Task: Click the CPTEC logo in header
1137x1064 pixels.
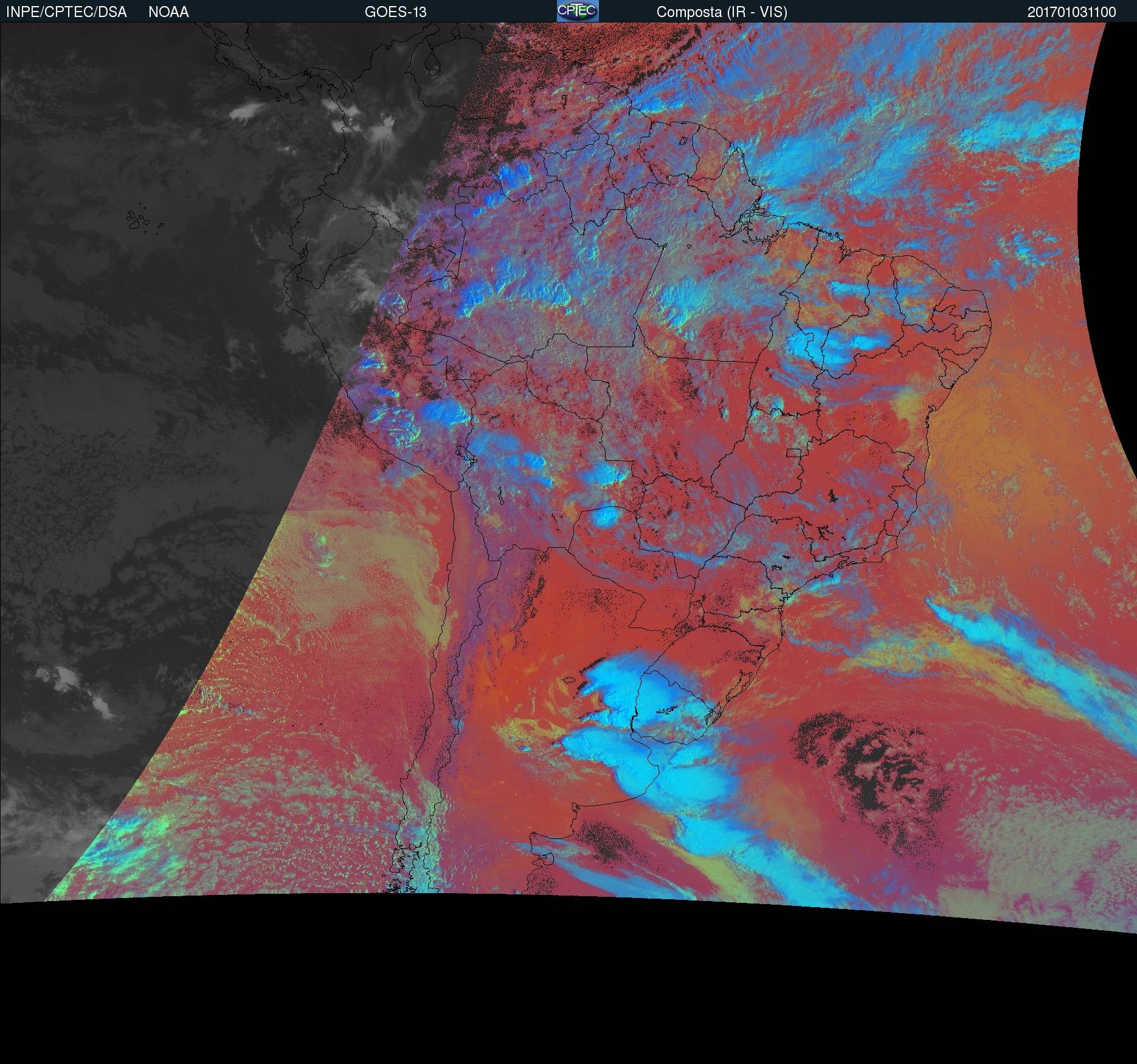Action: pos(578,11)
